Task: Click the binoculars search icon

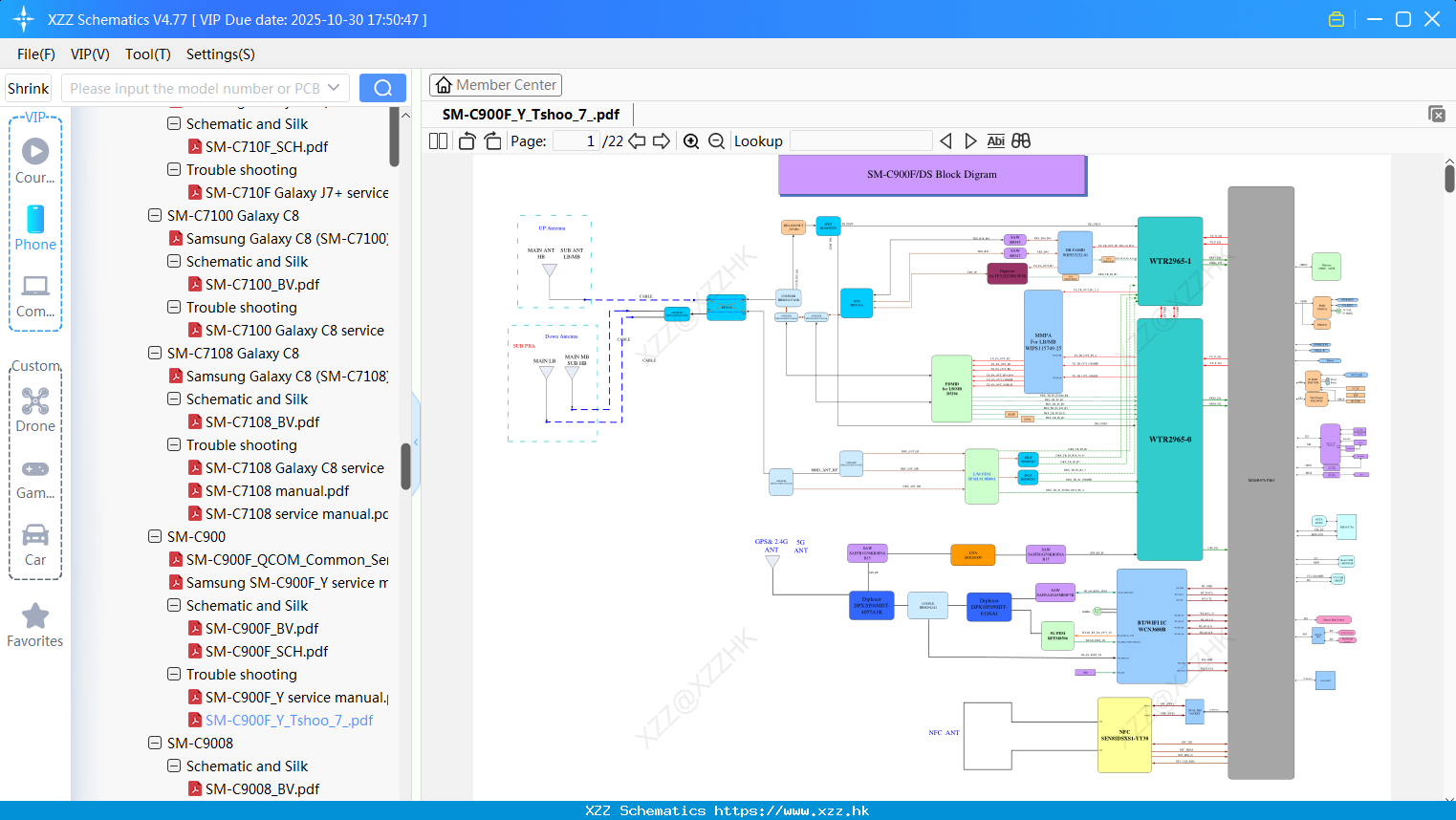Action: tap(1021, 140)
